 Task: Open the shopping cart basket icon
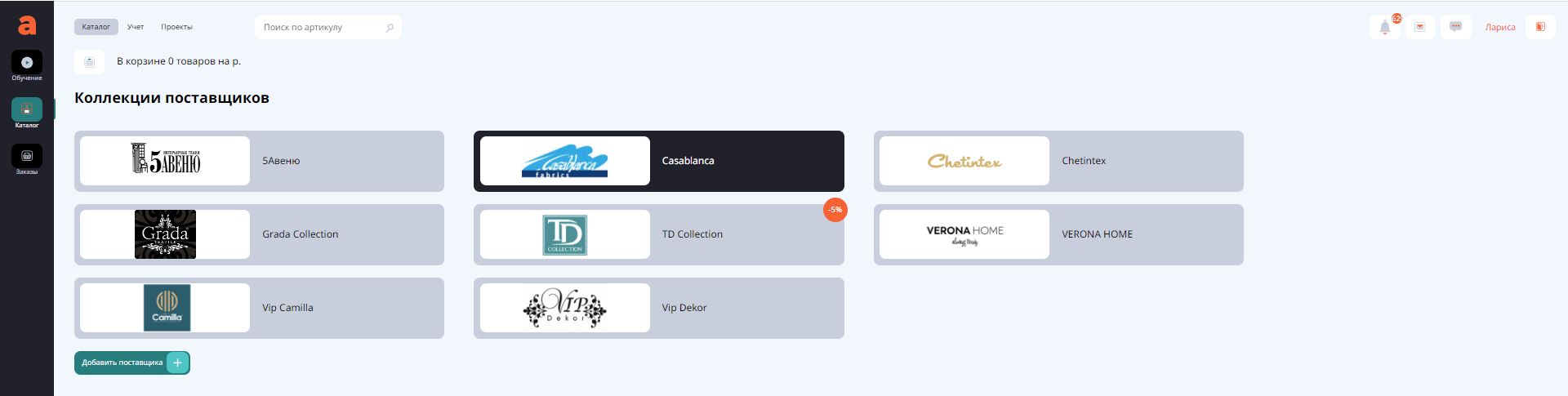pyautogui.click(x=89, y=62)
